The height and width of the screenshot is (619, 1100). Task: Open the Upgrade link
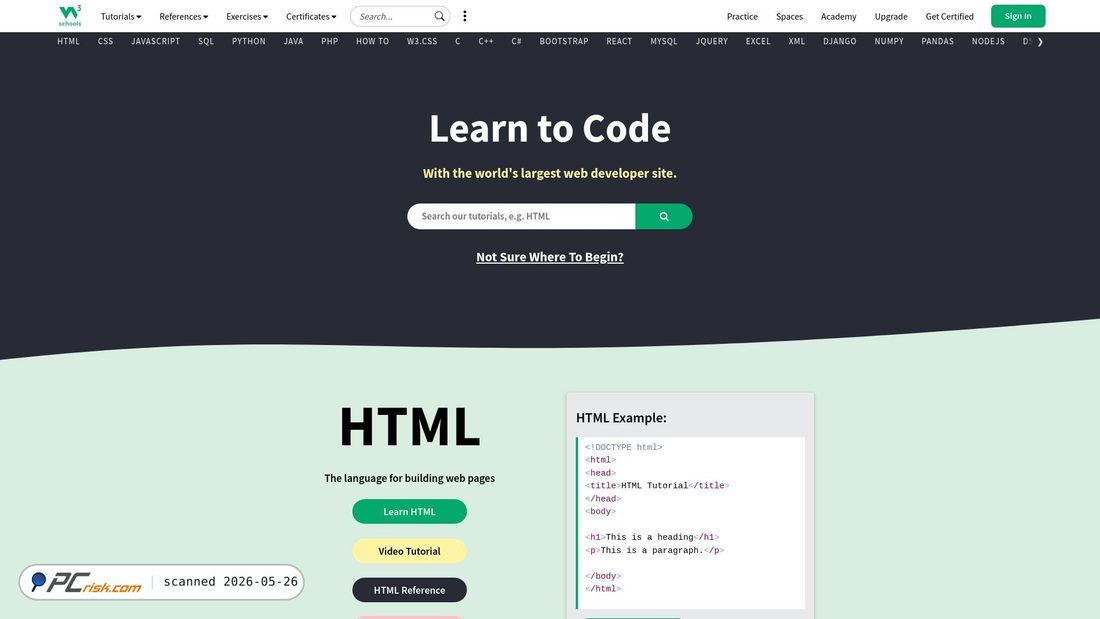(891, 16)
